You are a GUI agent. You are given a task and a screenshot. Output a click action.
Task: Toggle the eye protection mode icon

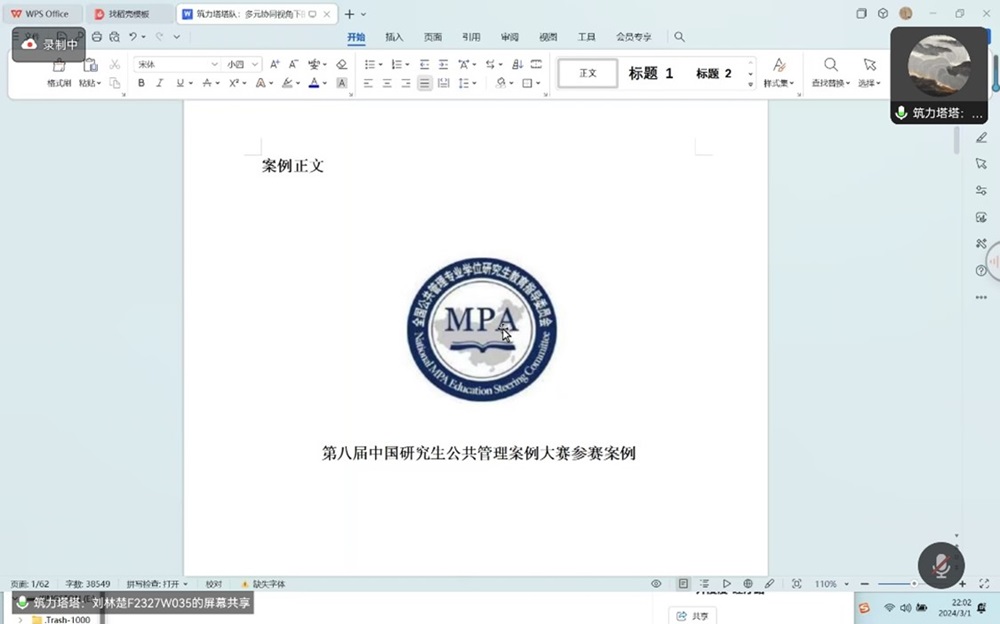(x=656, y=583)
